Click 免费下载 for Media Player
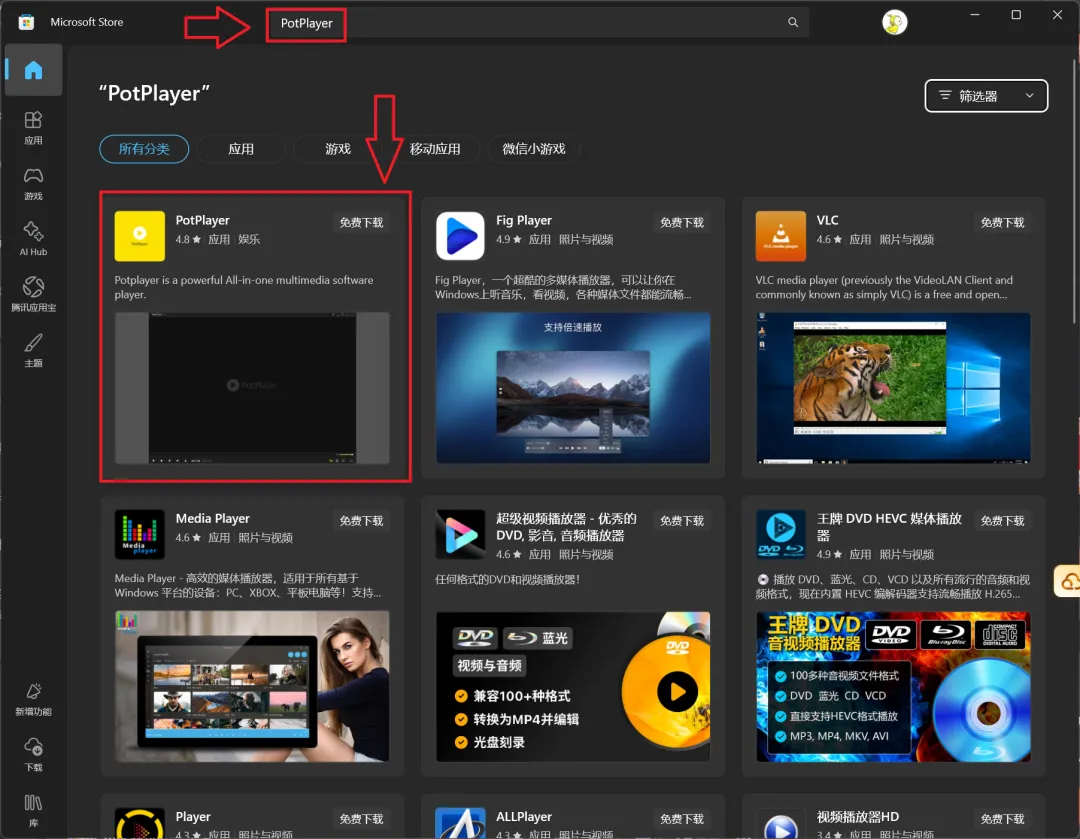The height and width of the screenshot is (839, 1080). [362, 521]
